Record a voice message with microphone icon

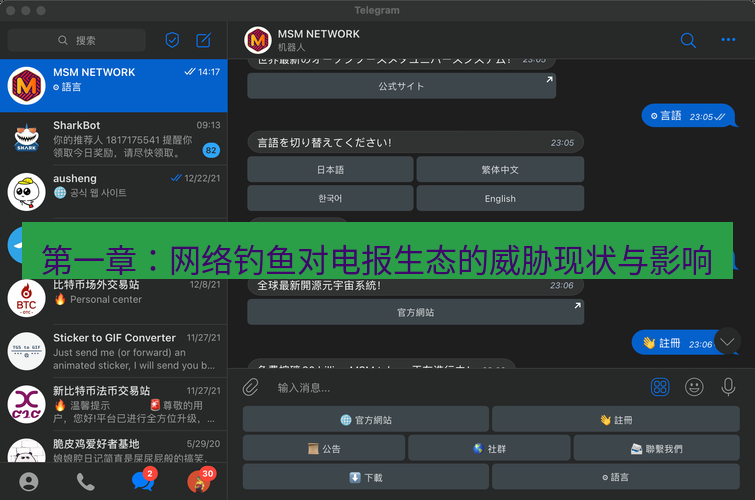pos(728,387)
